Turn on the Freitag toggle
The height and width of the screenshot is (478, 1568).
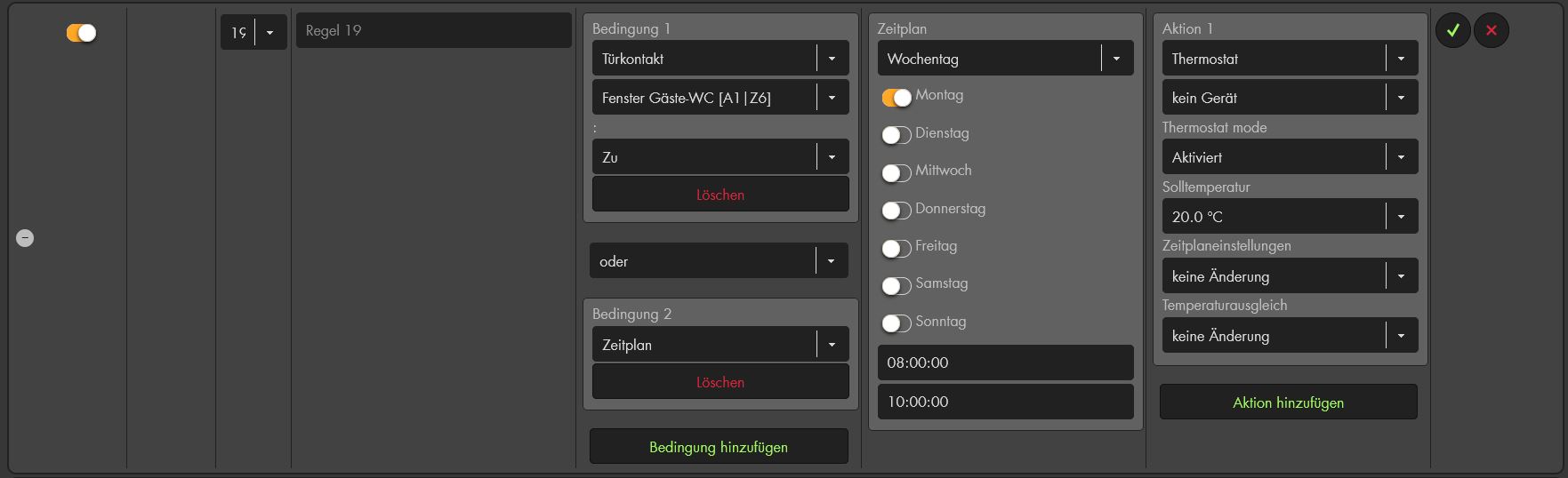[897, 248]
